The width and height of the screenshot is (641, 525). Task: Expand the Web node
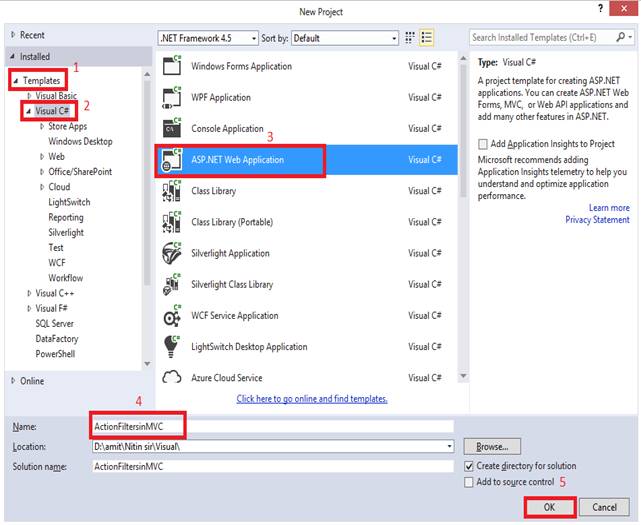42,157
